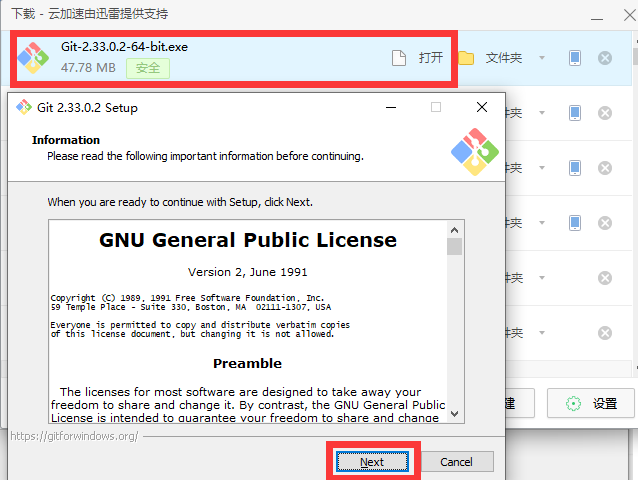
Task: Open 设置 in the download manager
Action: coord(590,403)
